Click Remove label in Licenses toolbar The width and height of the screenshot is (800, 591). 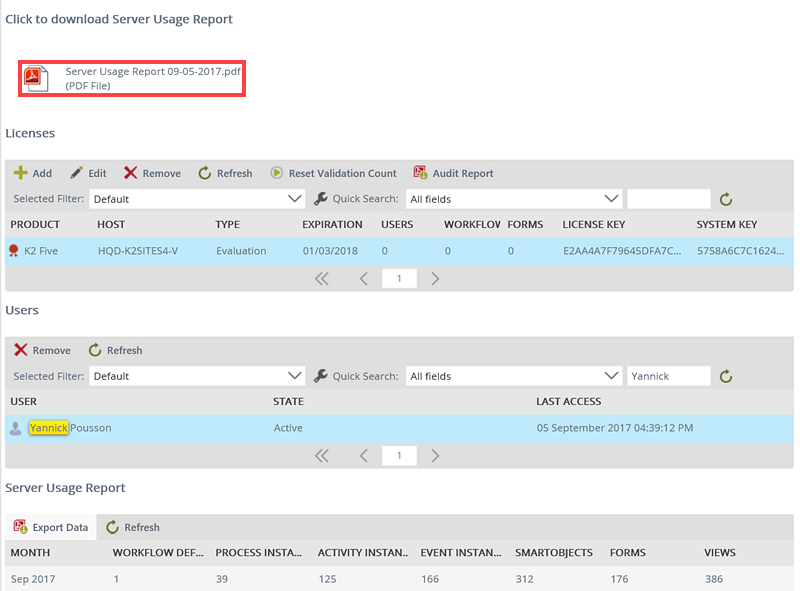pyautogui.click(x=162, y=174)
